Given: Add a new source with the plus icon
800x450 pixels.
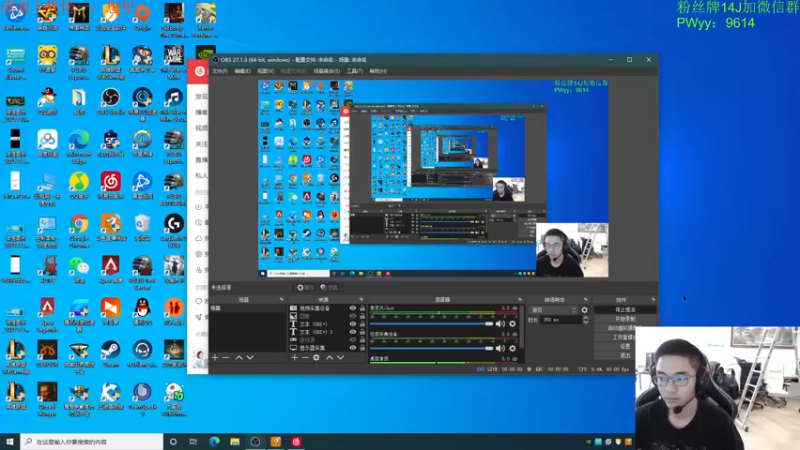Looking at the screenshot, I should 293,357.
